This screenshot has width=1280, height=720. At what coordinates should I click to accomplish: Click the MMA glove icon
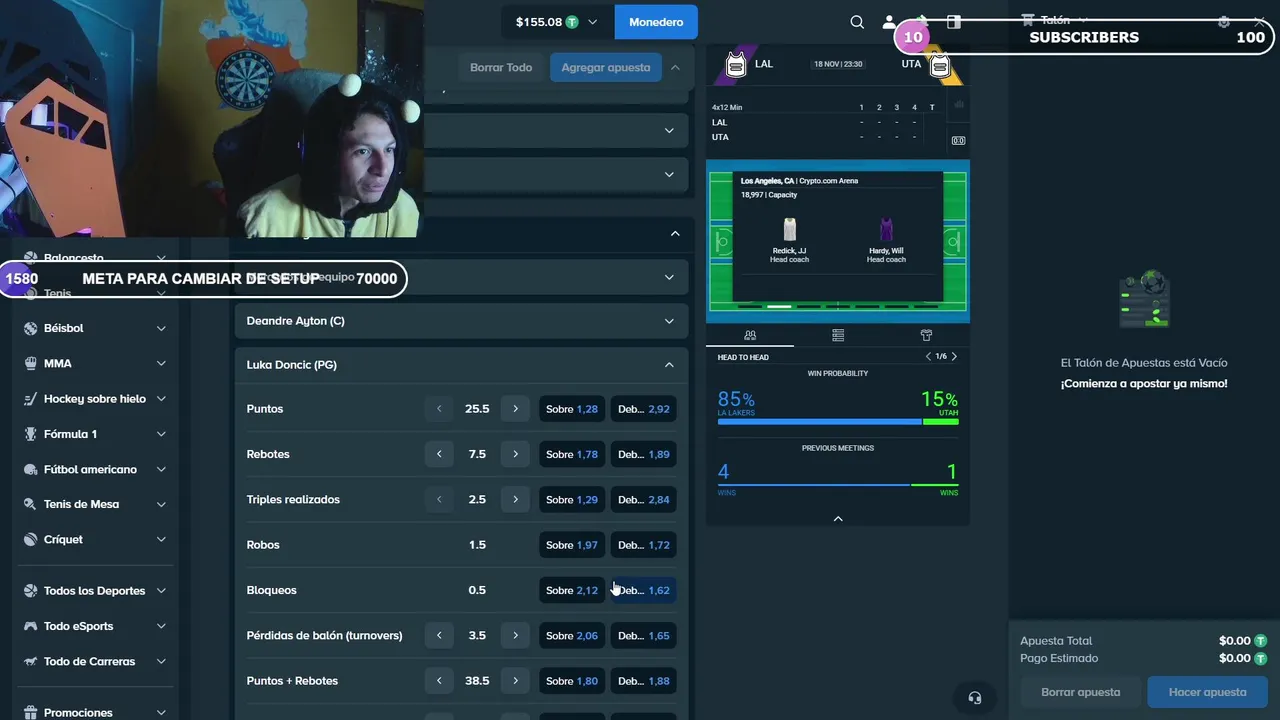[31, 363]
